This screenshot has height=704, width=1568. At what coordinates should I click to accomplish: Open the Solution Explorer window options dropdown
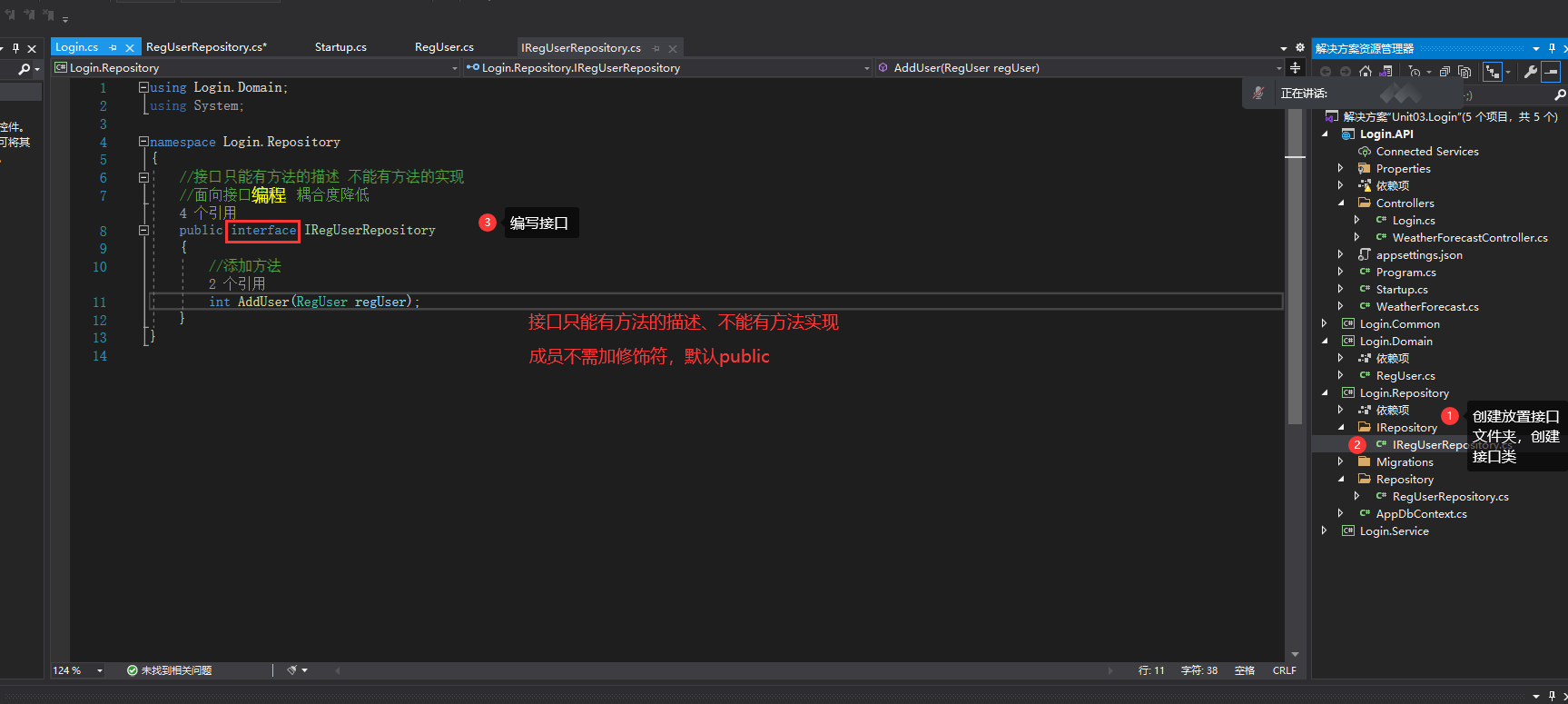pyautogui.click(x=1536, y=48)
